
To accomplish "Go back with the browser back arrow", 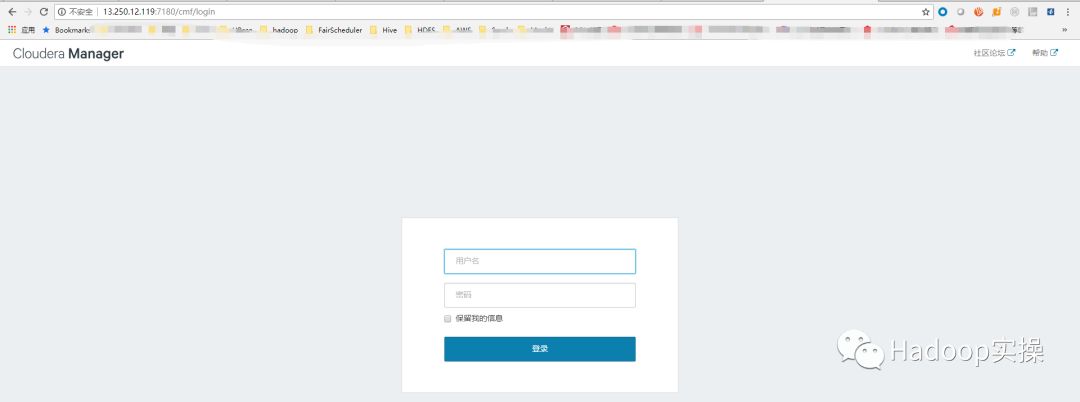I will [x=12, y=12].
